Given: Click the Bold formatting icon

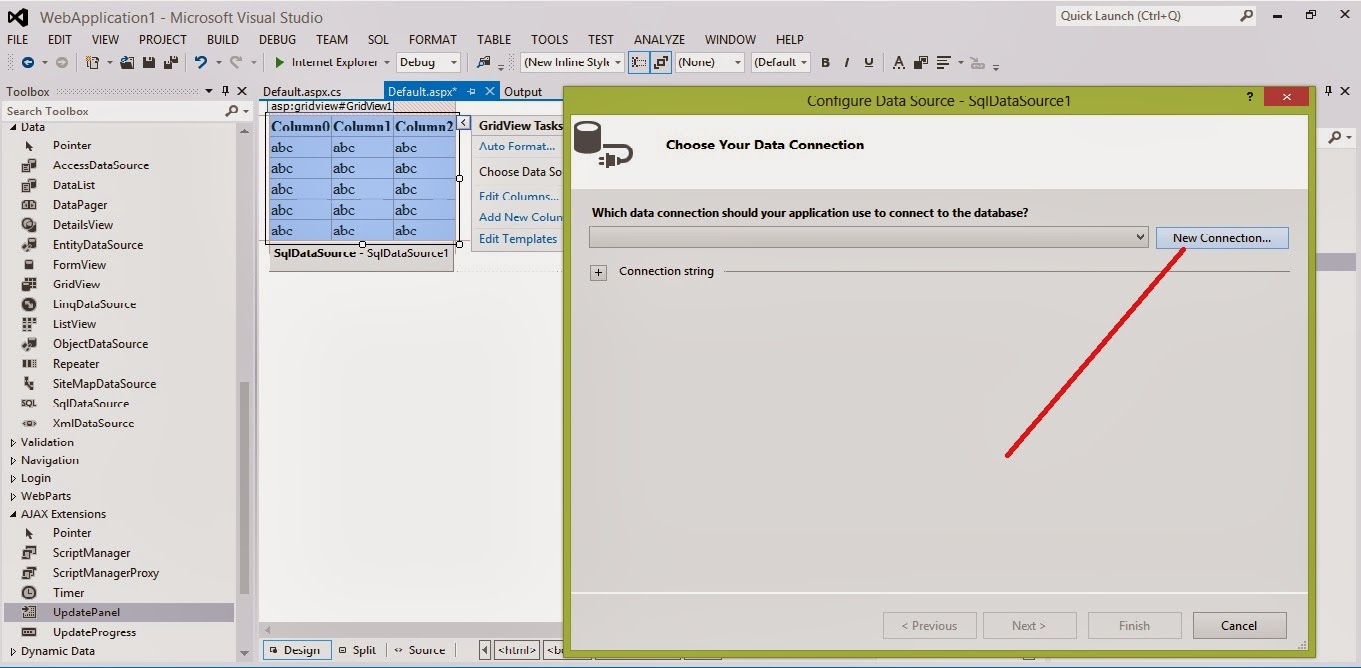Looking at the screenshot, I should 825,62.
